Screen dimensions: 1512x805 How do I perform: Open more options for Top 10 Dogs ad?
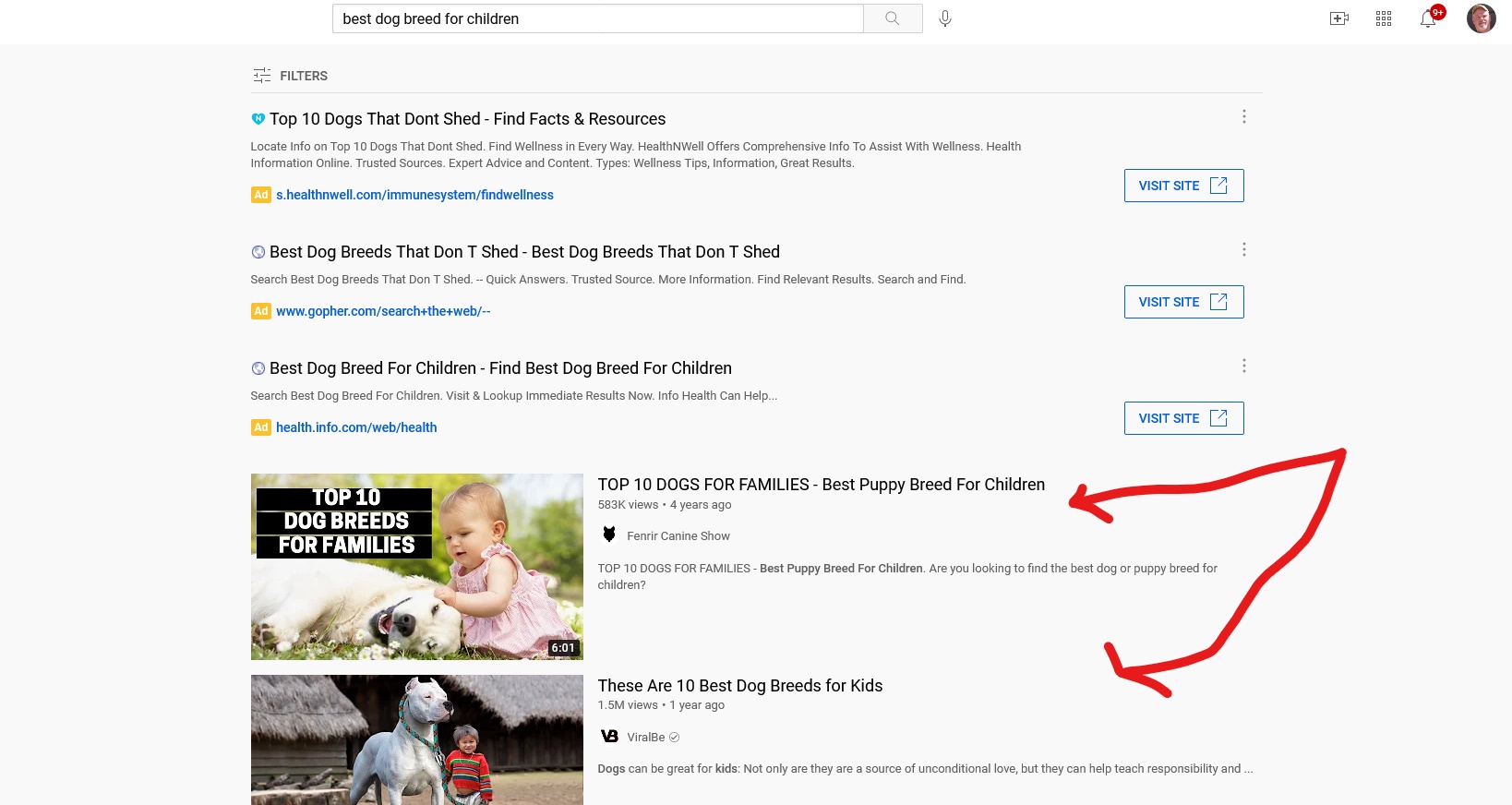[x=1244, y=116]
